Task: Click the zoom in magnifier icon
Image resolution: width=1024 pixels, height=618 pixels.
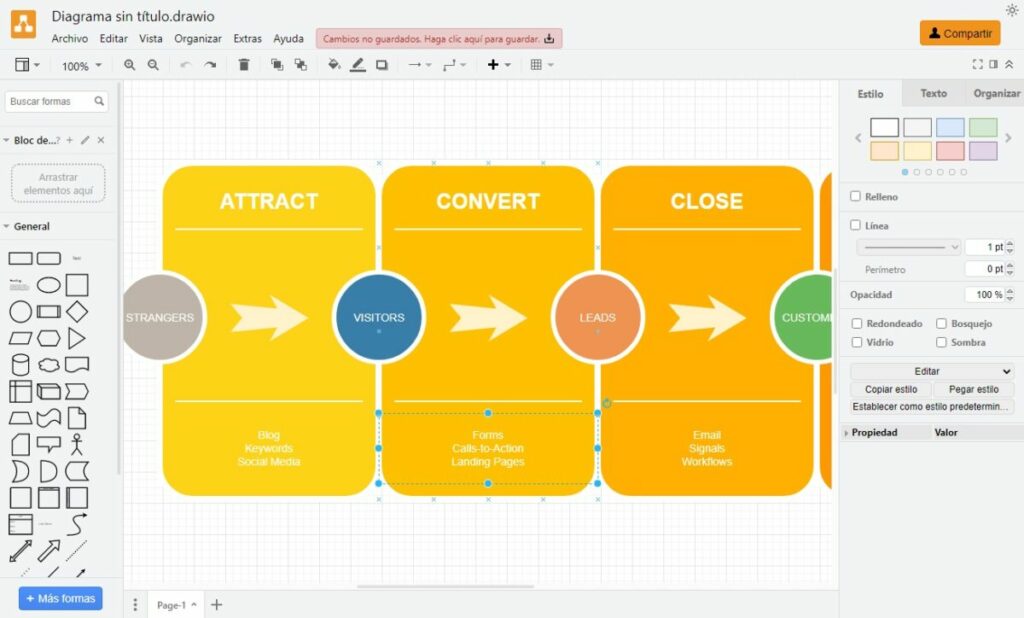Action: [129, 65]
